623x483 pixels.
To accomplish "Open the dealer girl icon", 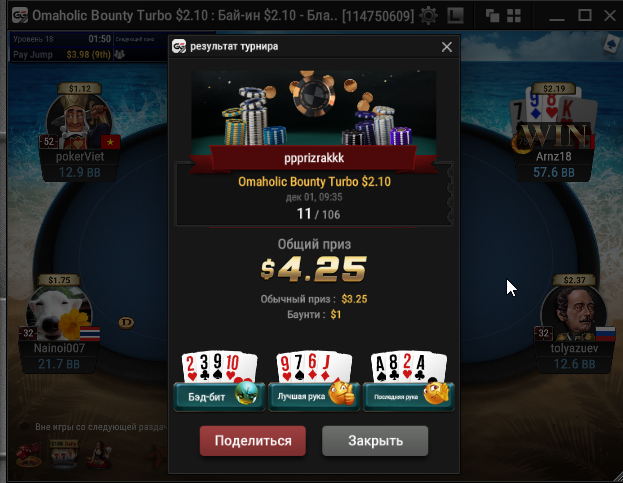I will coord(99,455).
